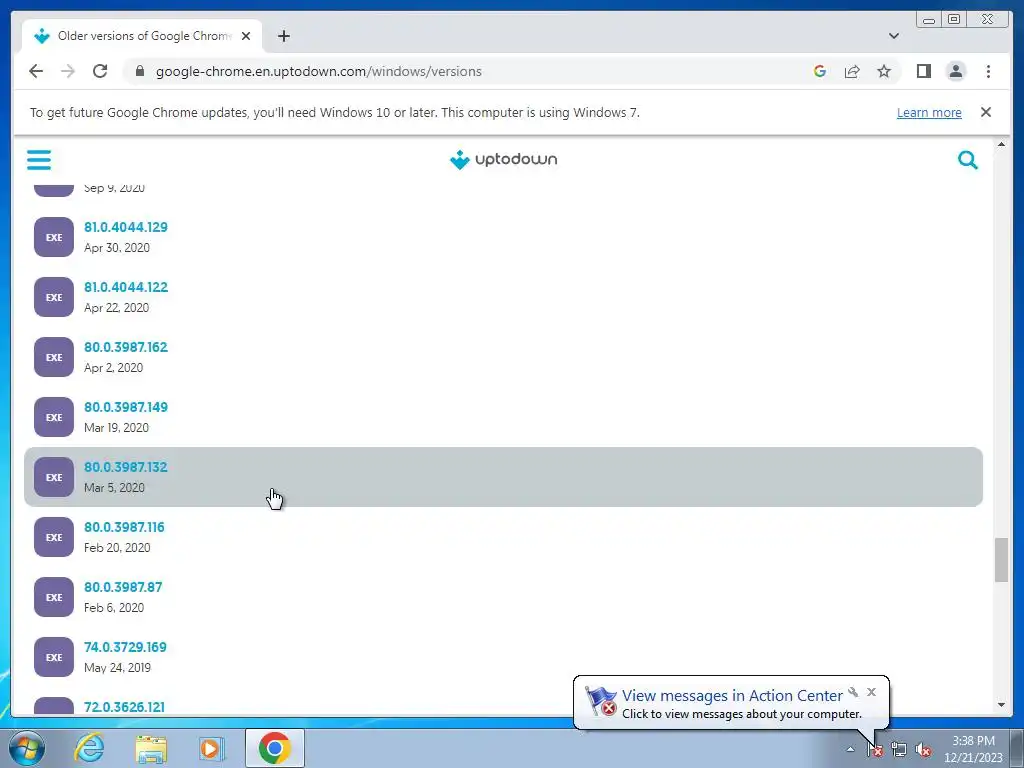Click the Action Center flag tray icon
This screenshot has width=1024, height=768.
pyautogui.click(x=875, y=750)
